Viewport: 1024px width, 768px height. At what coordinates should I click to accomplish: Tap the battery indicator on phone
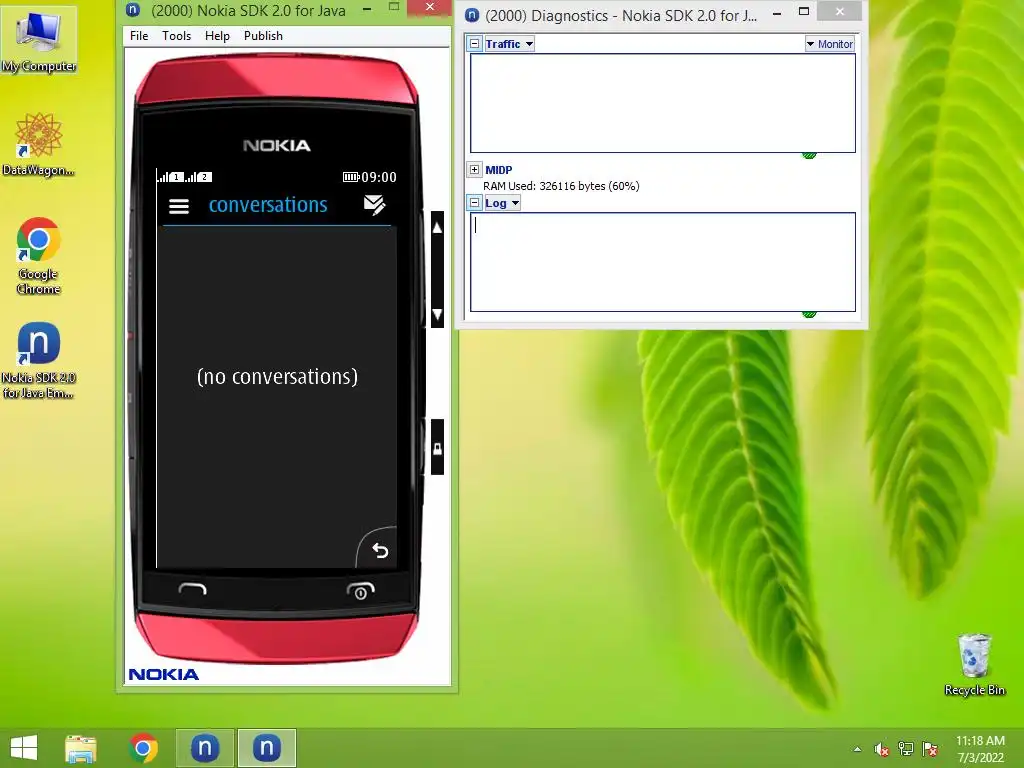tap(351, 177)
